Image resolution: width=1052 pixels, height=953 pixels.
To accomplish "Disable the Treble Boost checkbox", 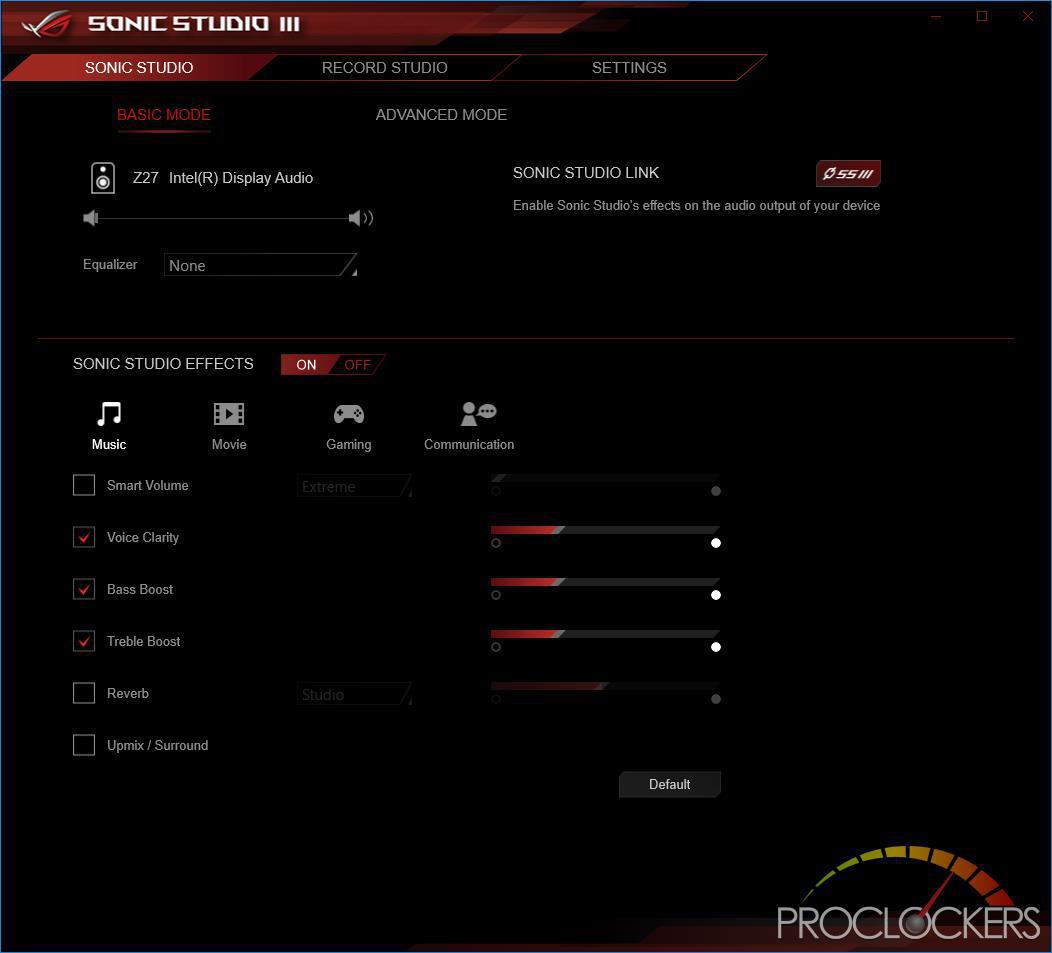I will tap(84, 641).
